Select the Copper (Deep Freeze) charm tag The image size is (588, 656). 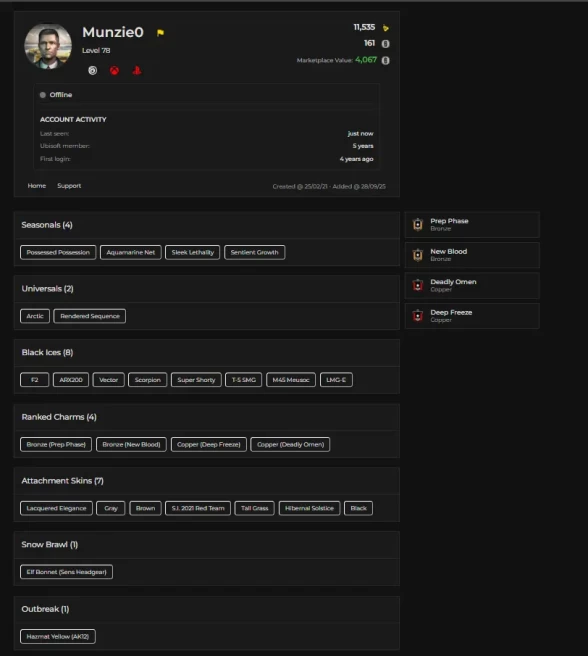[x=209, y=444]
